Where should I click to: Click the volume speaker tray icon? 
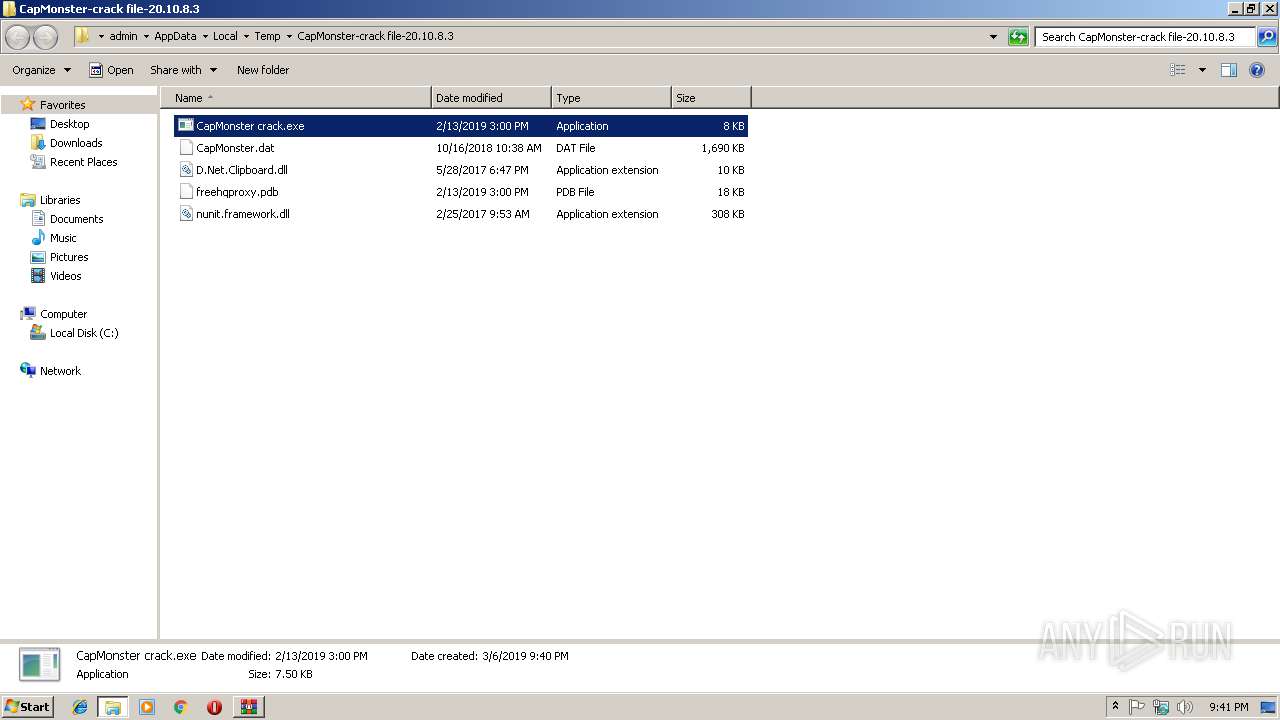coord(1185,707)
